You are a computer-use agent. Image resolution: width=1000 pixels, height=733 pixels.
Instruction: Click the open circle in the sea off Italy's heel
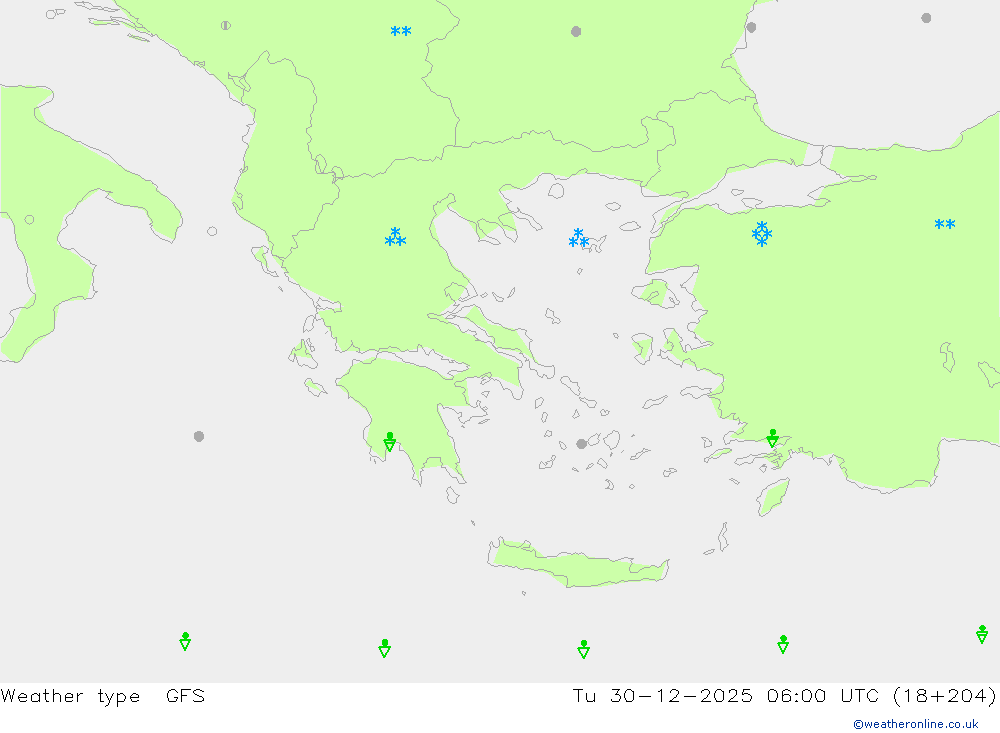pos(212,231)
